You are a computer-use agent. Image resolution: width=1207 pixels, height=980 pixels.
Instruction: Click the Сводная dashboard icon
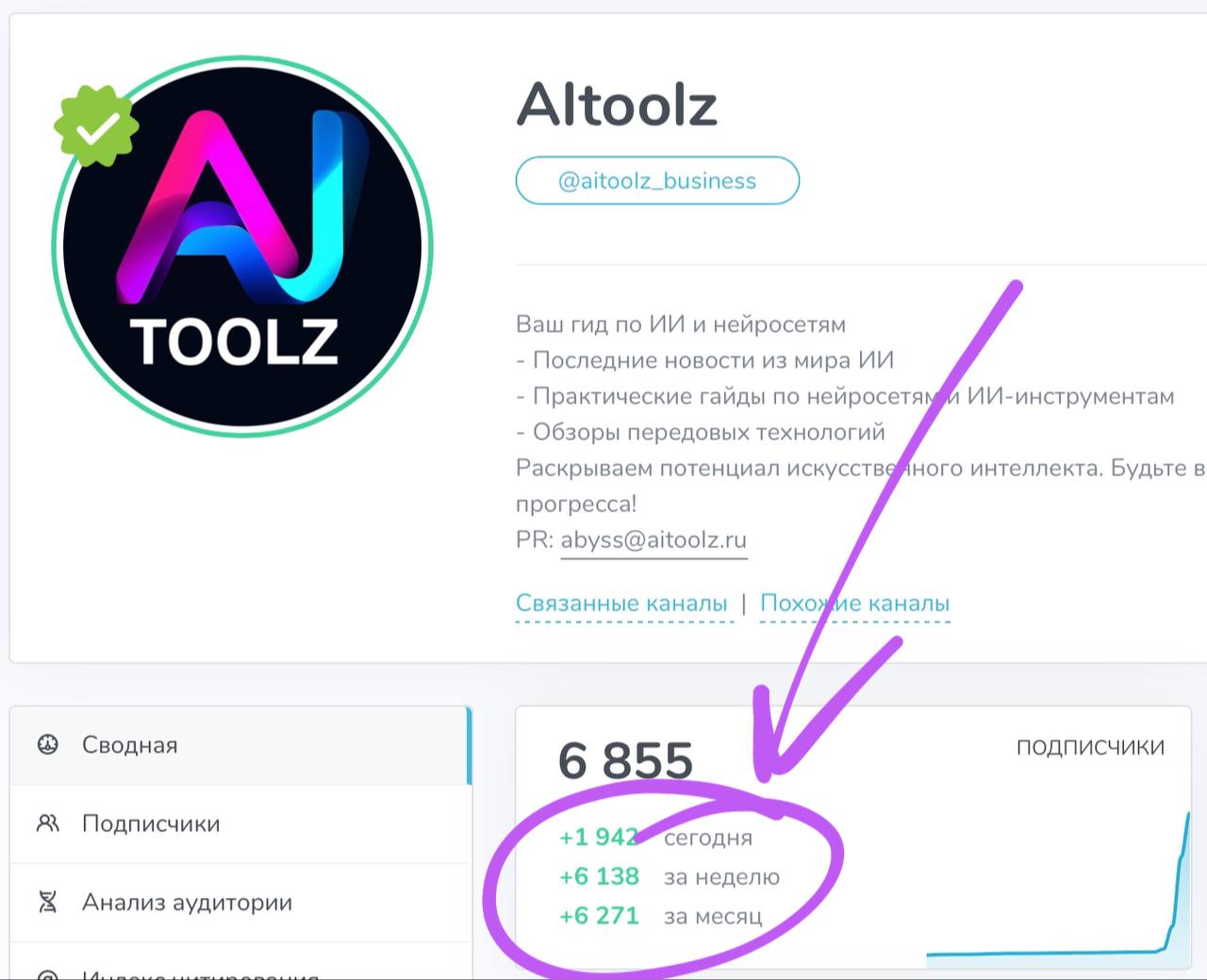click(x=48, y=745)
